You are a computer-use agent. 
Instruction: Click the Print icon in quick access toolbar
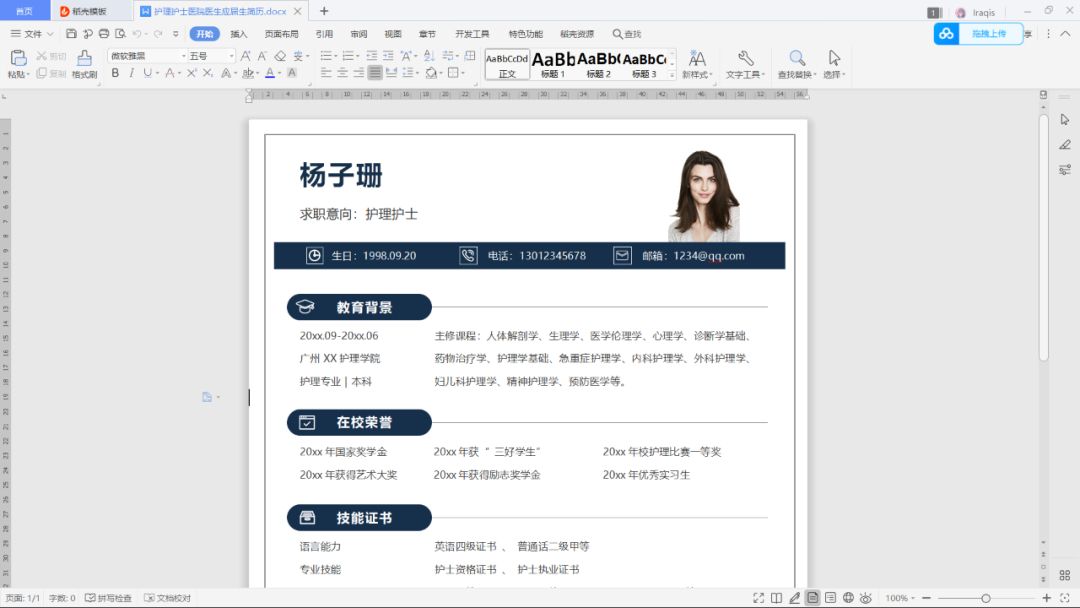click(104, 34)
